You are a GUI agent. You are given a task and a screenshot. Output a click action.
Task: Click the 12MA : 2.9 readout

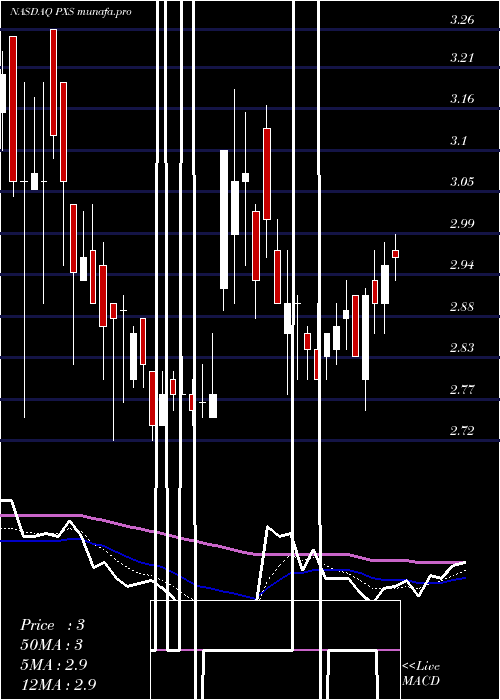(x=58, y=684)
